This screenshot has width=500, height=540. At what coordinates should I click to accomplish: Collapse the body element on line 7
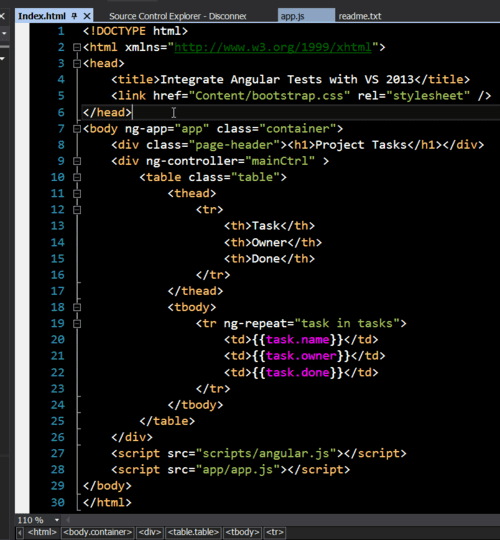pyautogui.click(x=77, y=129)
